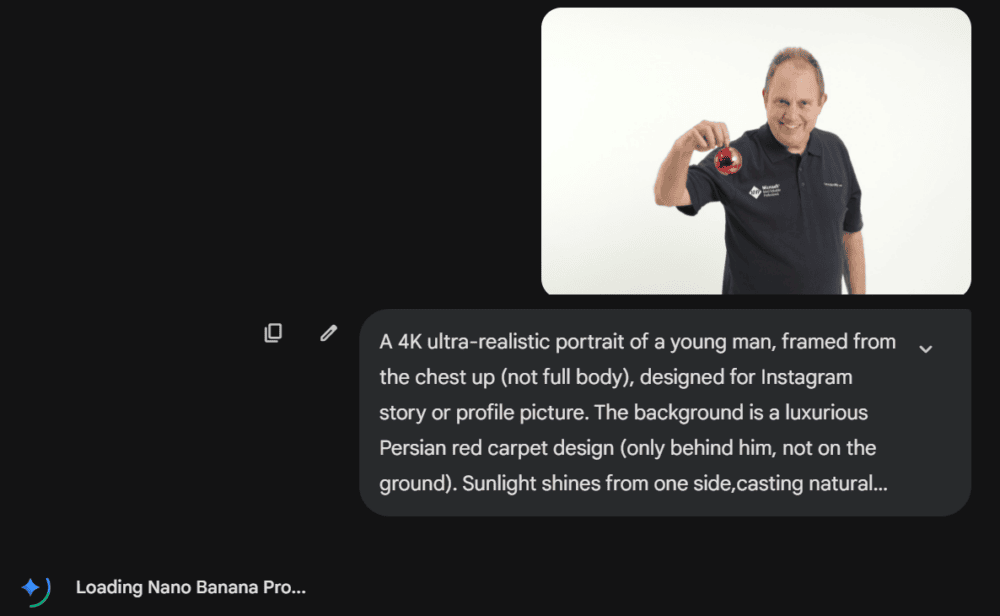This screenshot has height=616, width=1000.
Task: Click the prompt message bubble text
Action: (638, 413)
